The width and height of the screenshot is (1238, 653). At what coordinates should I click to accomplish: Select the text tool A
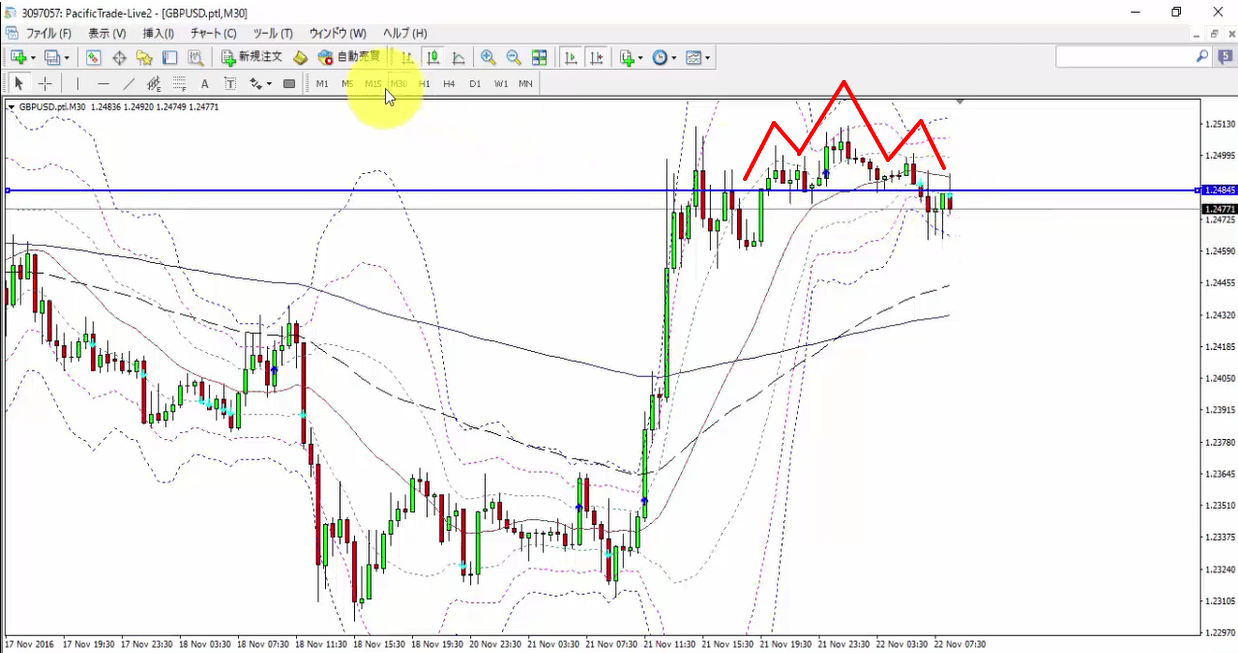[205, 84]
